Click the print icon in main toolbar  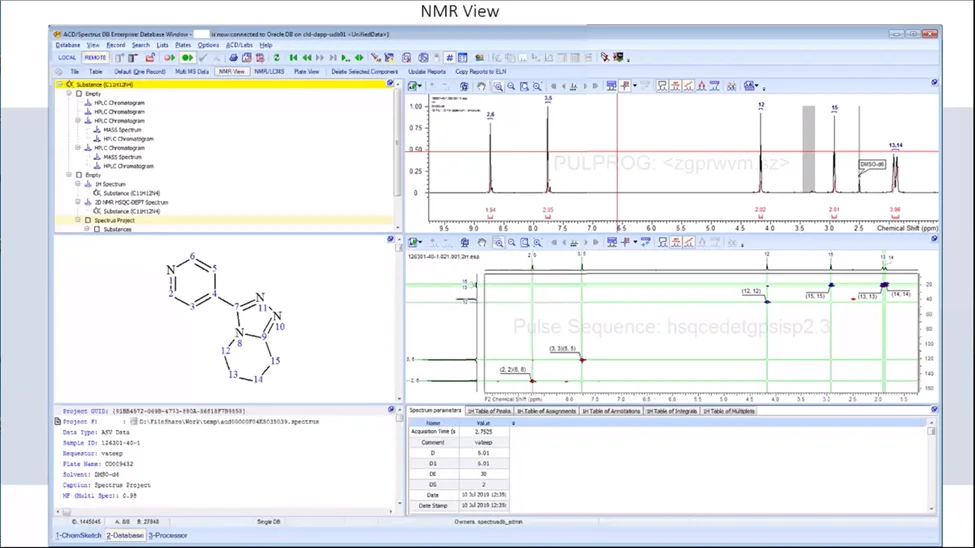tap(233, 58)
